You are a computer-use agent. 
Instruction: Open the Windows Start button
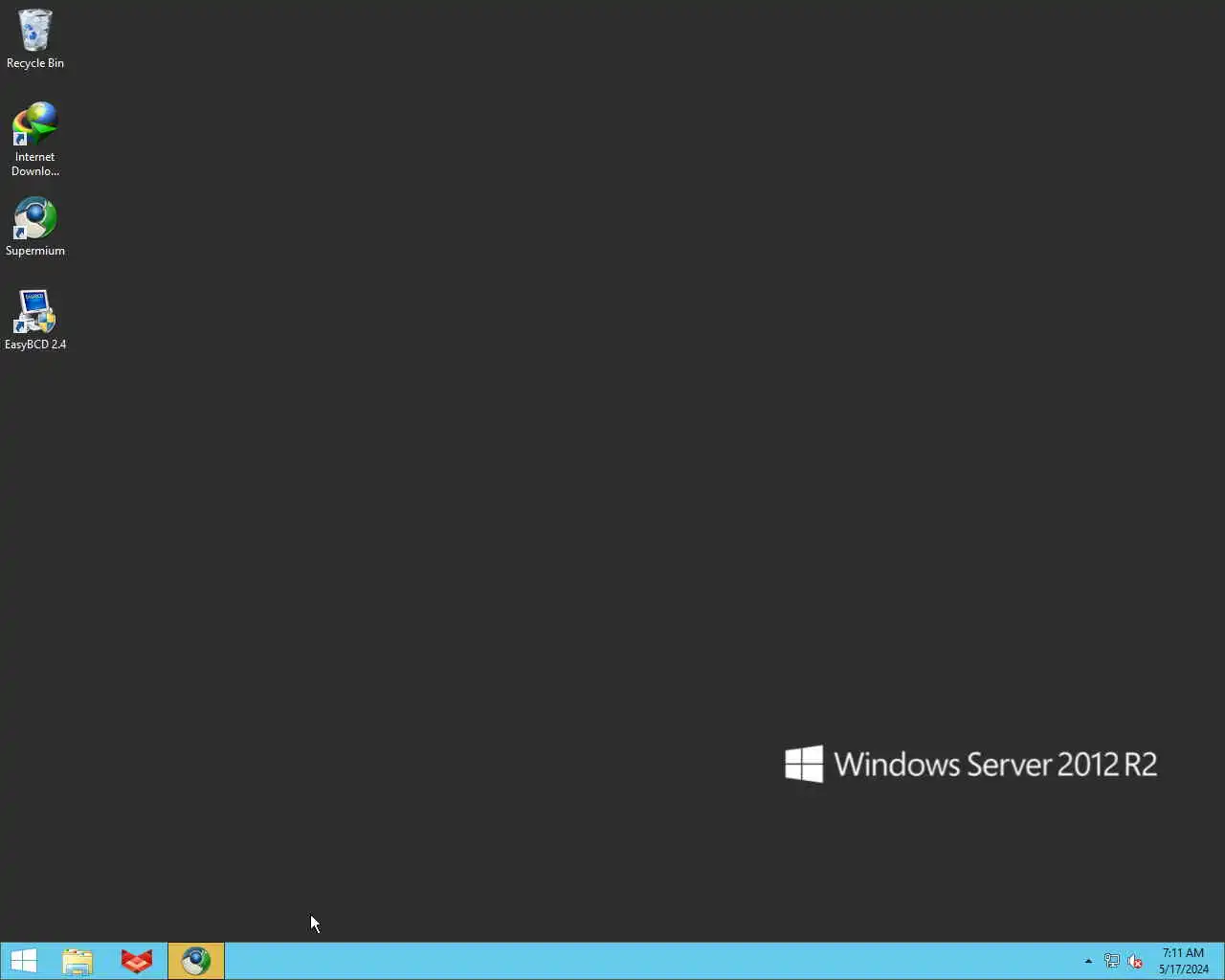[24, 961]
